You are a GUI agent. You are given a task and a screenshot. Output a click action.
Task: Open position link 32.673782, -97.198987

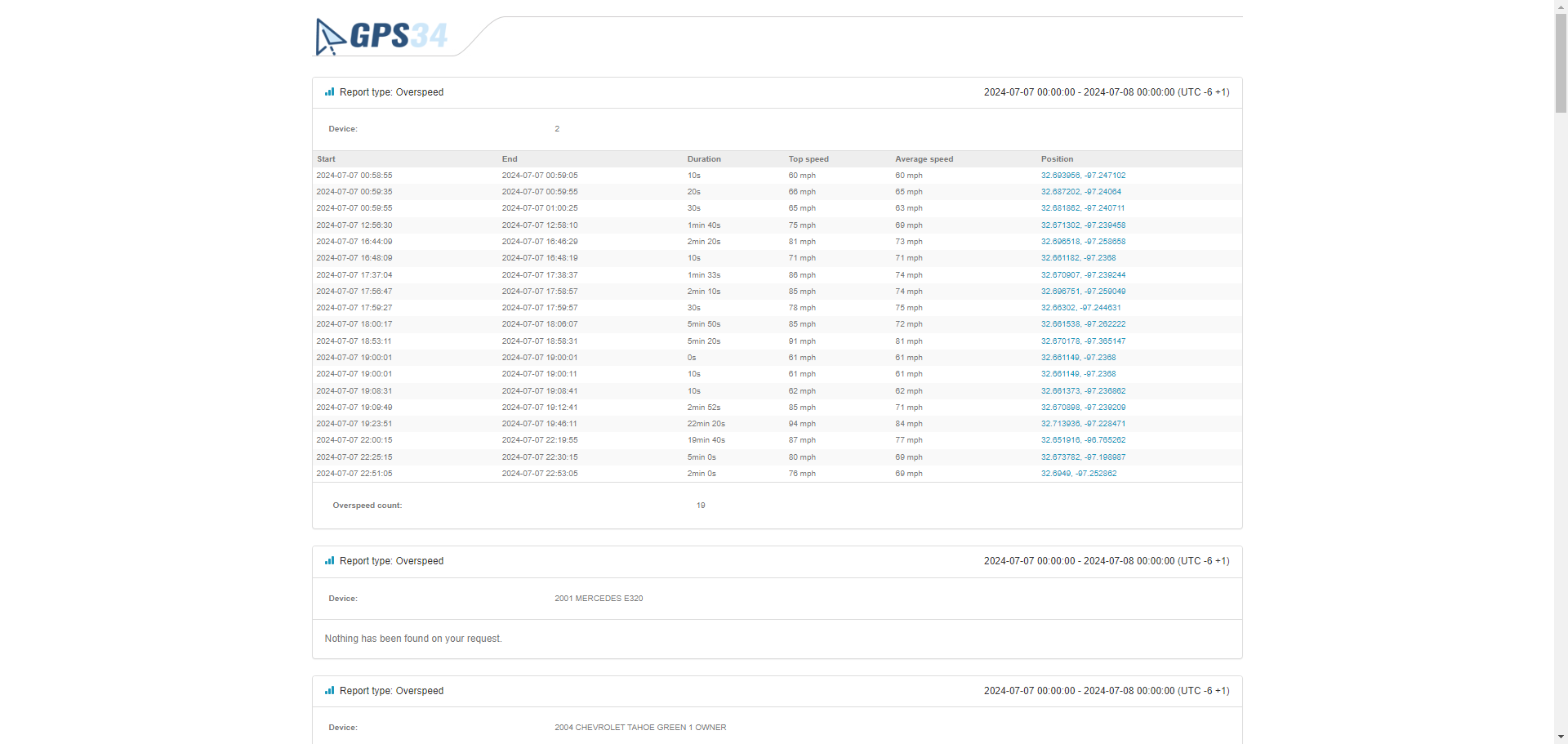click(1083, 457)
